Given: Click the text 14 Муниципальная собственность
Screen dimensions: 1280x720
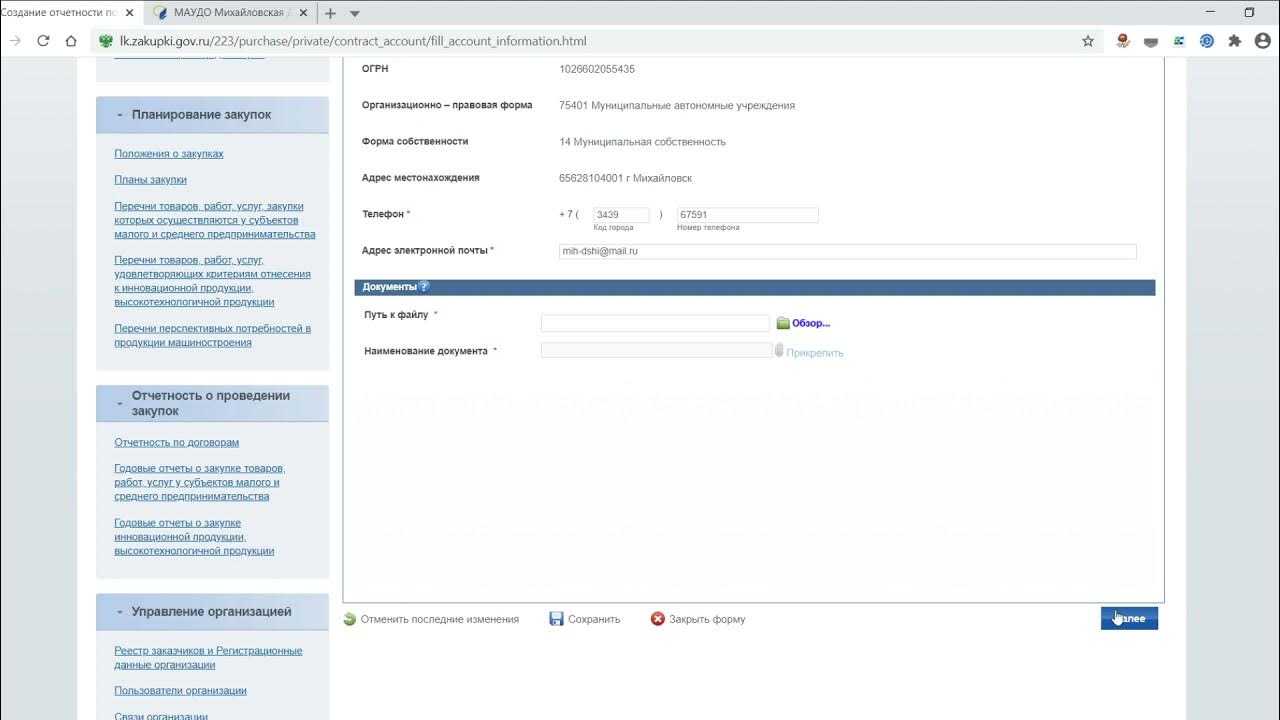Looking at the screenshot, I should [643, 142].
